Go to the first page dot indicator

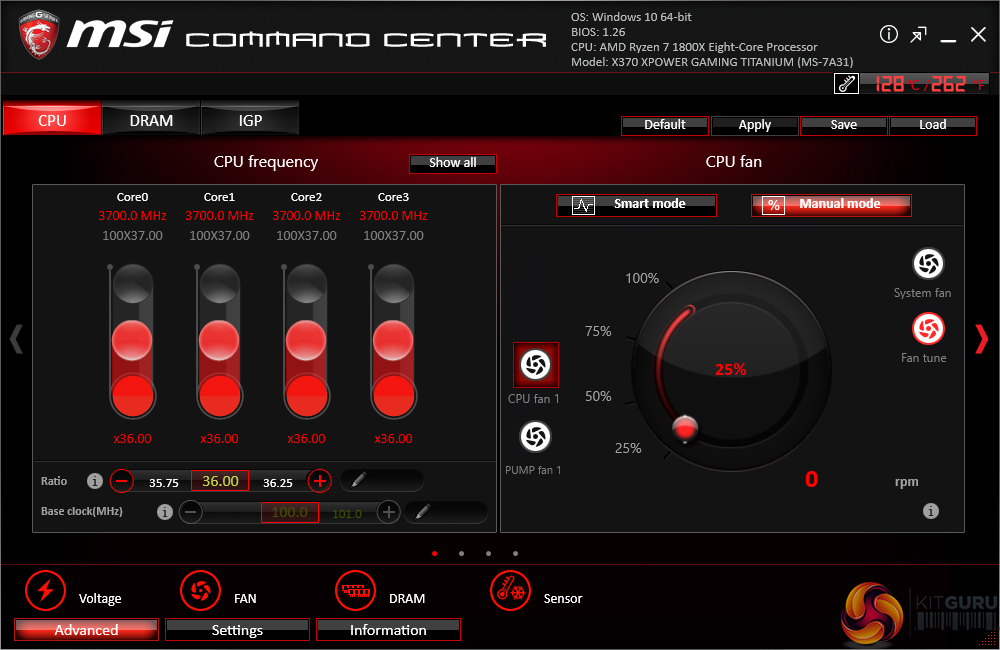[x=434, y=553]
